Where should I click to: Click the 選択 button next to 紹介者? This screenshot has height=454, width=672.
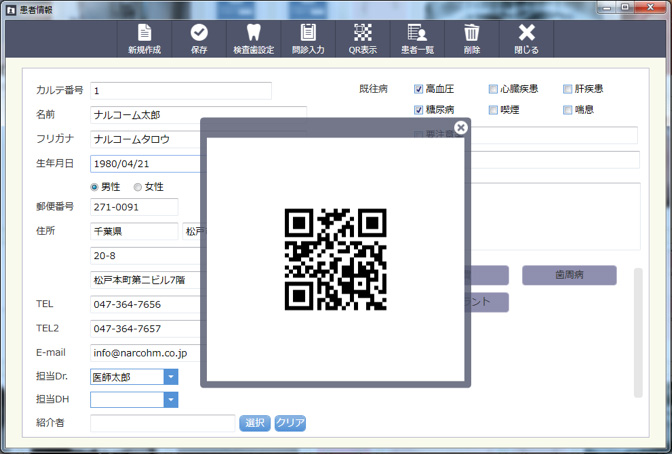click(255, 423)
